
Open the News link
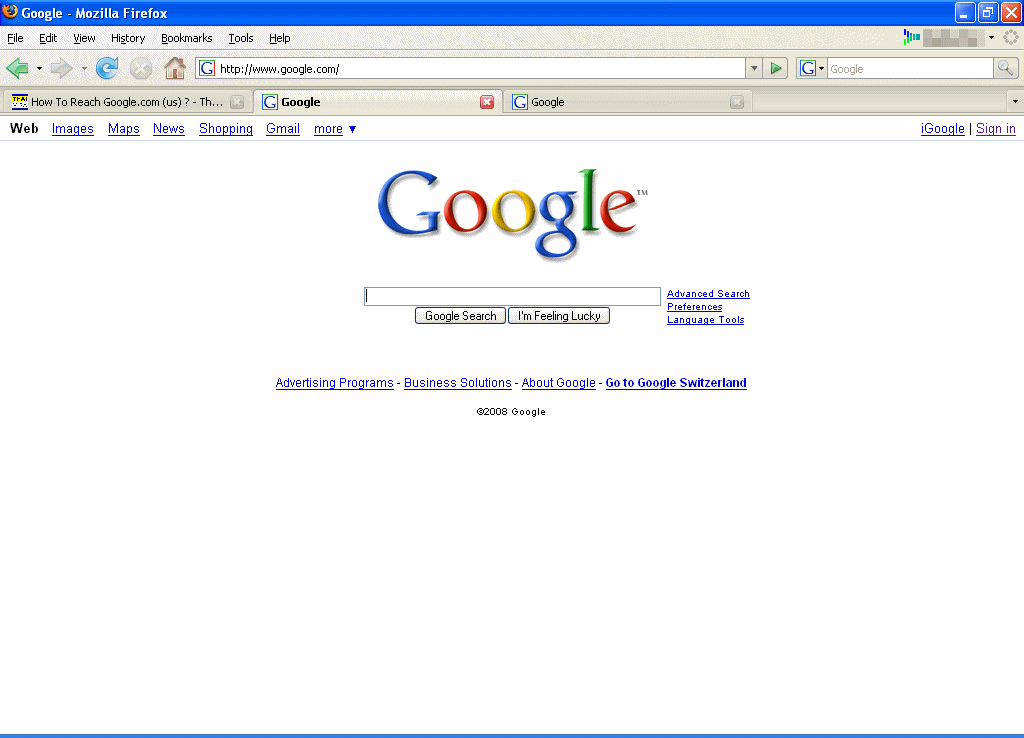168,129
